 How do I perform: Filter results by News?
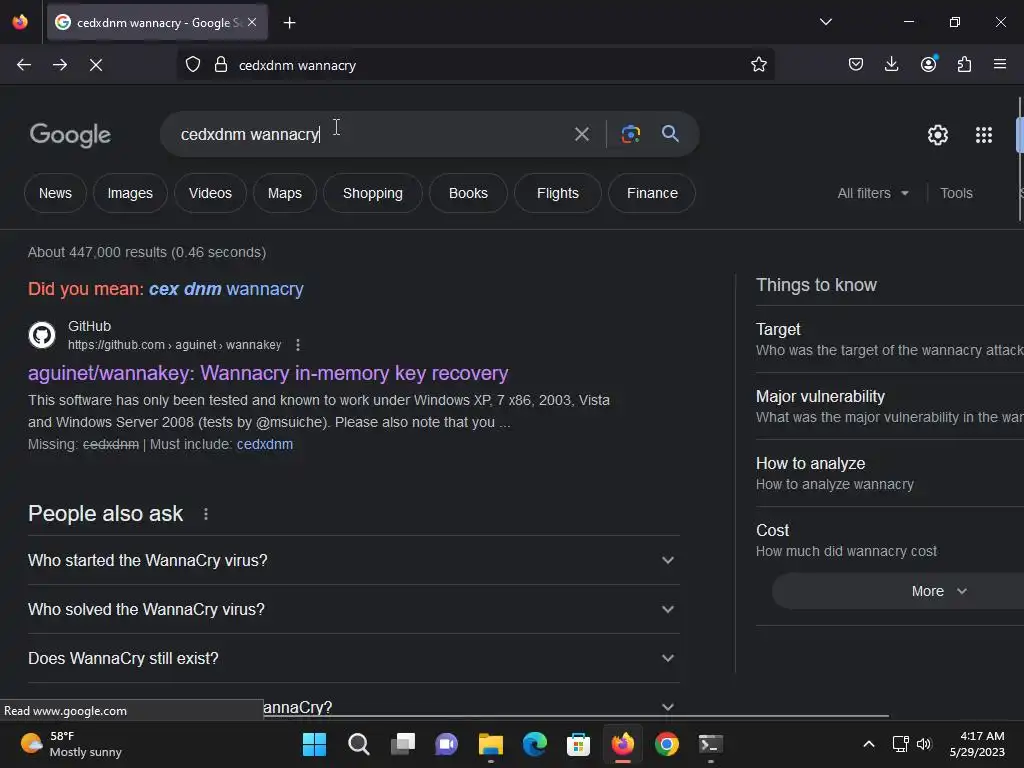tap(55, 193)
